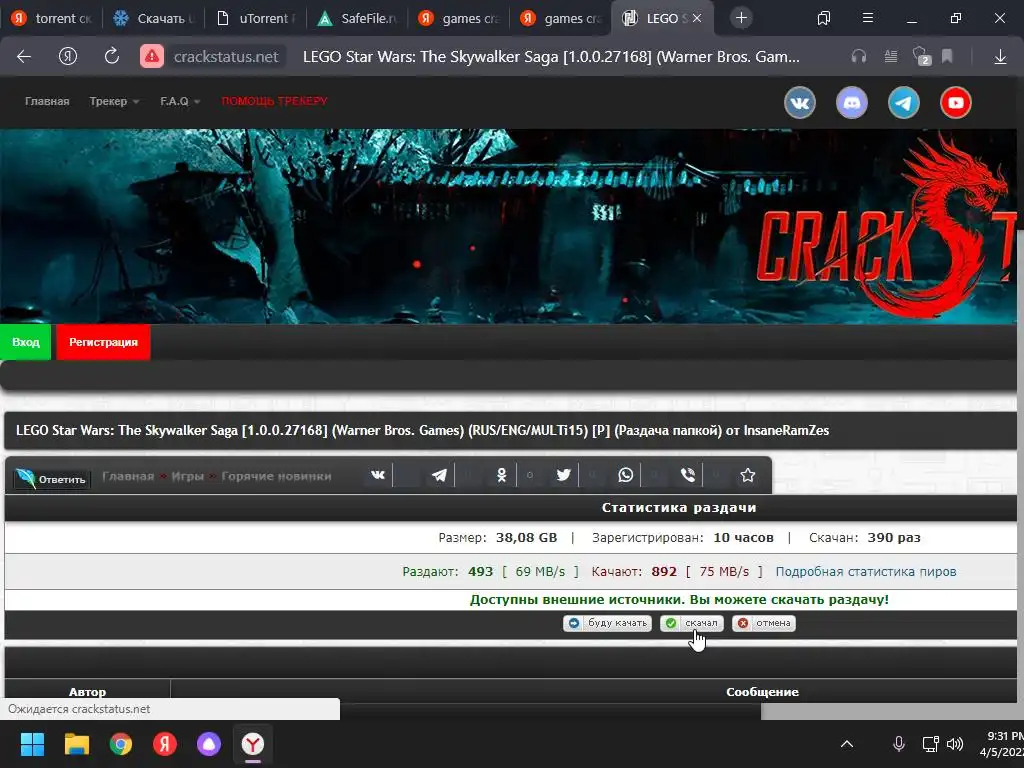Share to Twitter via share bar icon
1024x768 pixels.
(564, 475)
